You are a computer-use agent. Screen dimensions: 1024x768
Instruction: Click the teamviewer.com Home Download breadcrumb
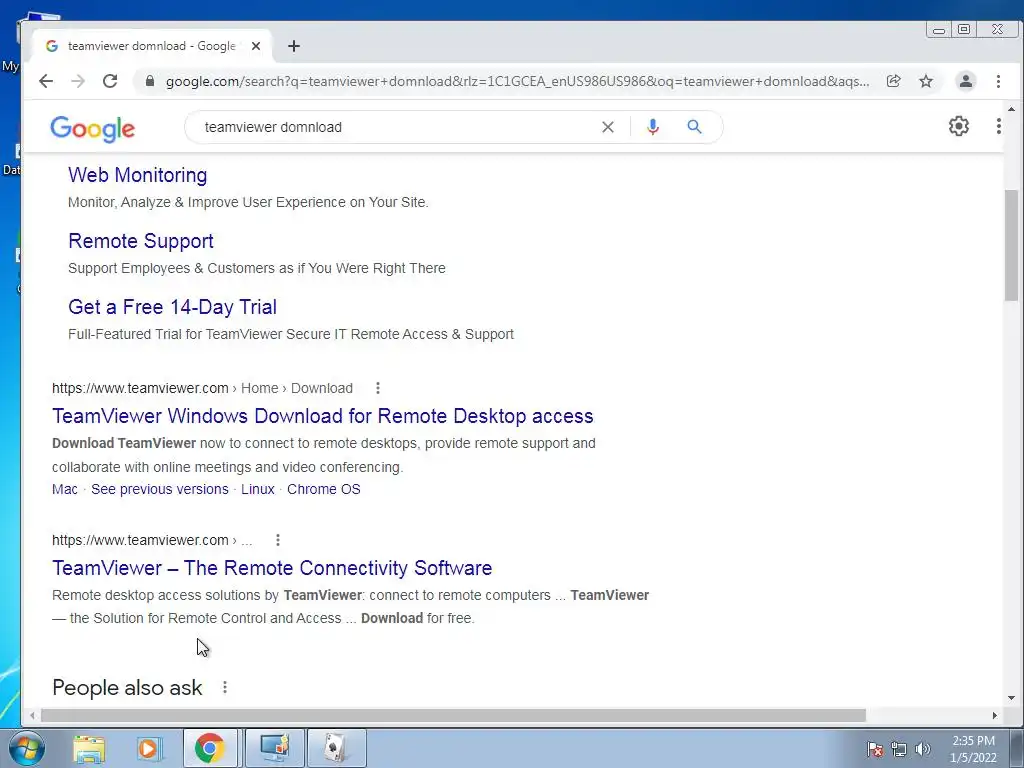point(202,388)
